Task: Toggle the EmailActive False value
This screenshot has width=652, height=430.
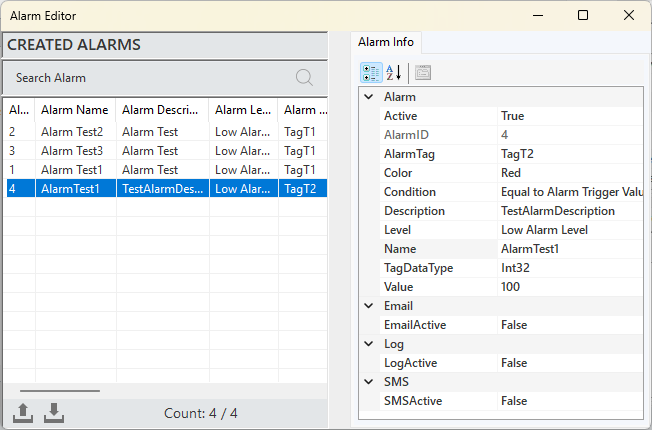Action: point(570,325)
